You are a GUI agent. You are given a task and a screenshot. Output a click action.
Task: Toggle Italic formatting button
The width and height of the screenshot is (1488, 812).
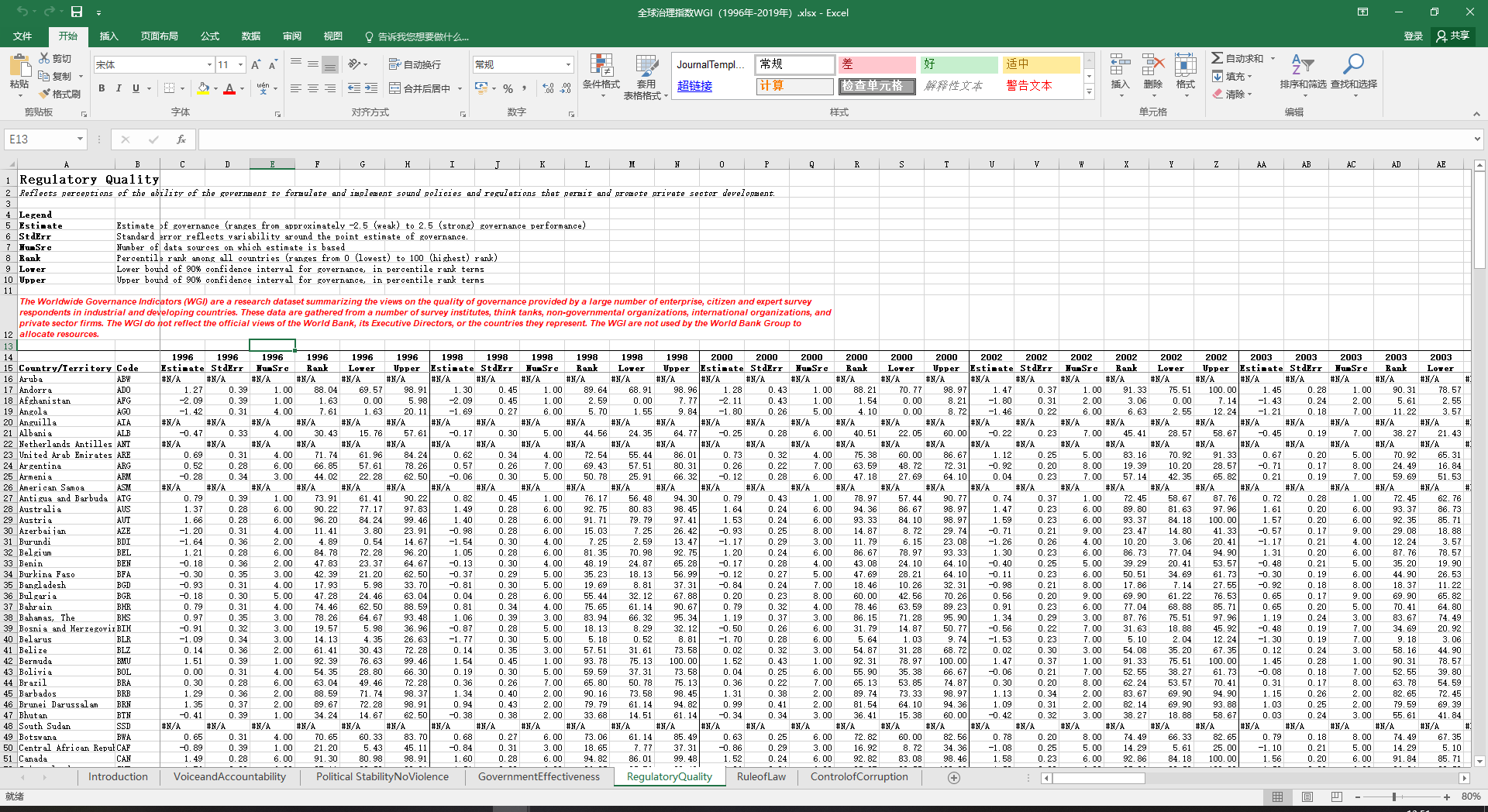pyautogui.click(x=119, y=88)
